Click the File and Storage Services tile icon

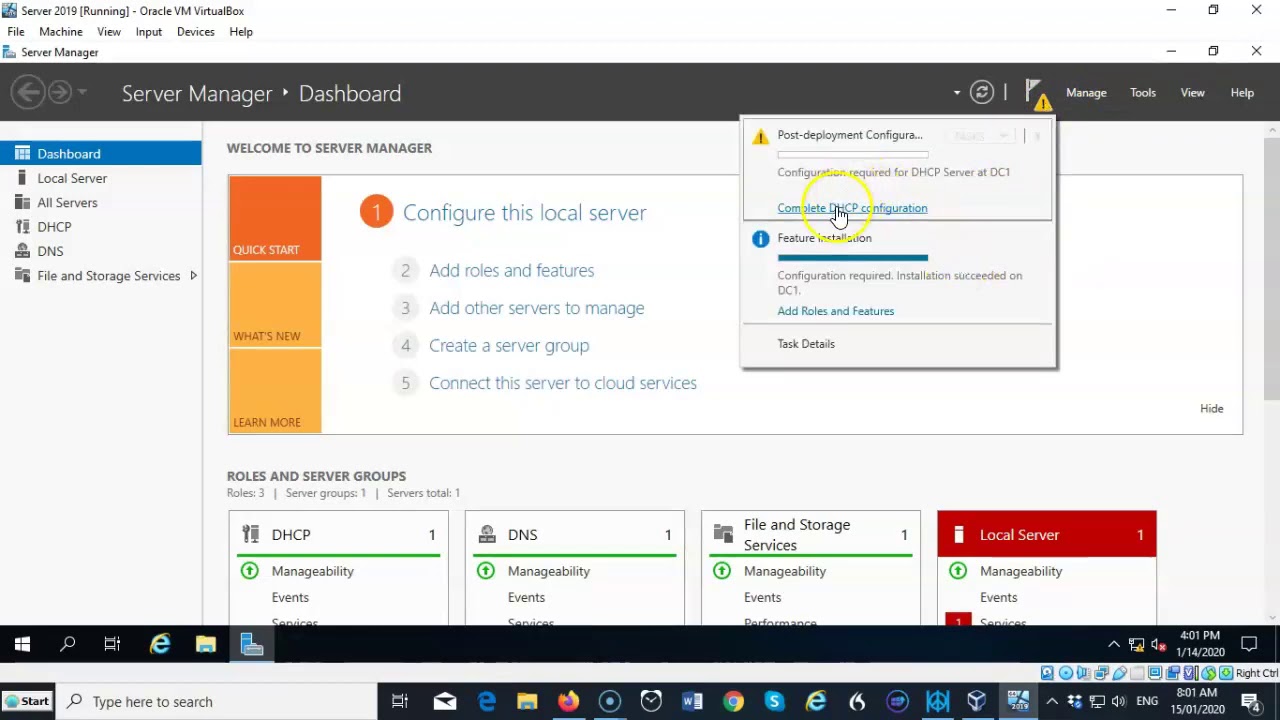(722, 535)
